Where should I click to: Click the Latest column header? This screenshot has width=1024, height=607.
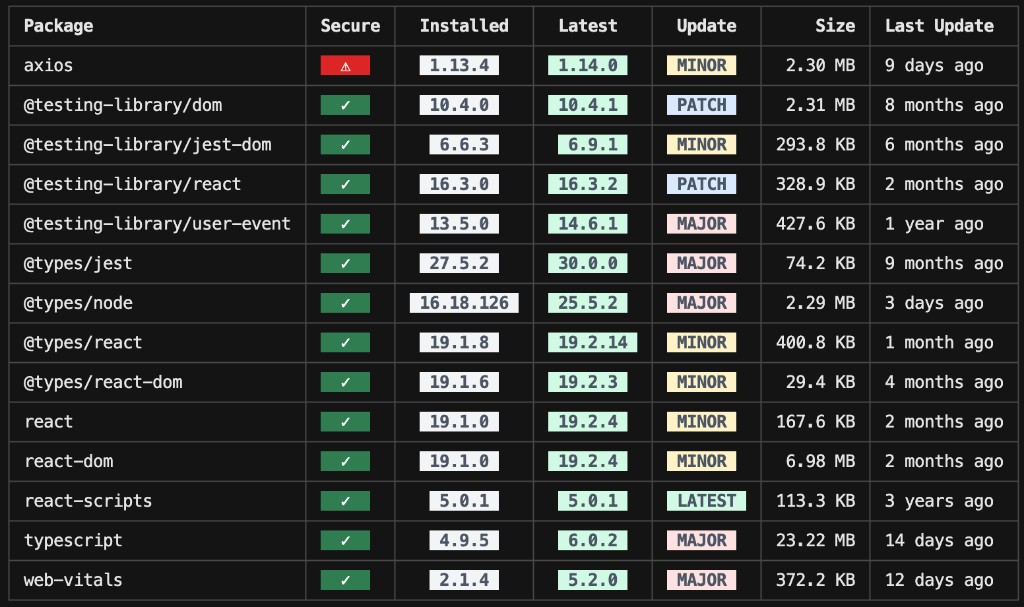588,26
